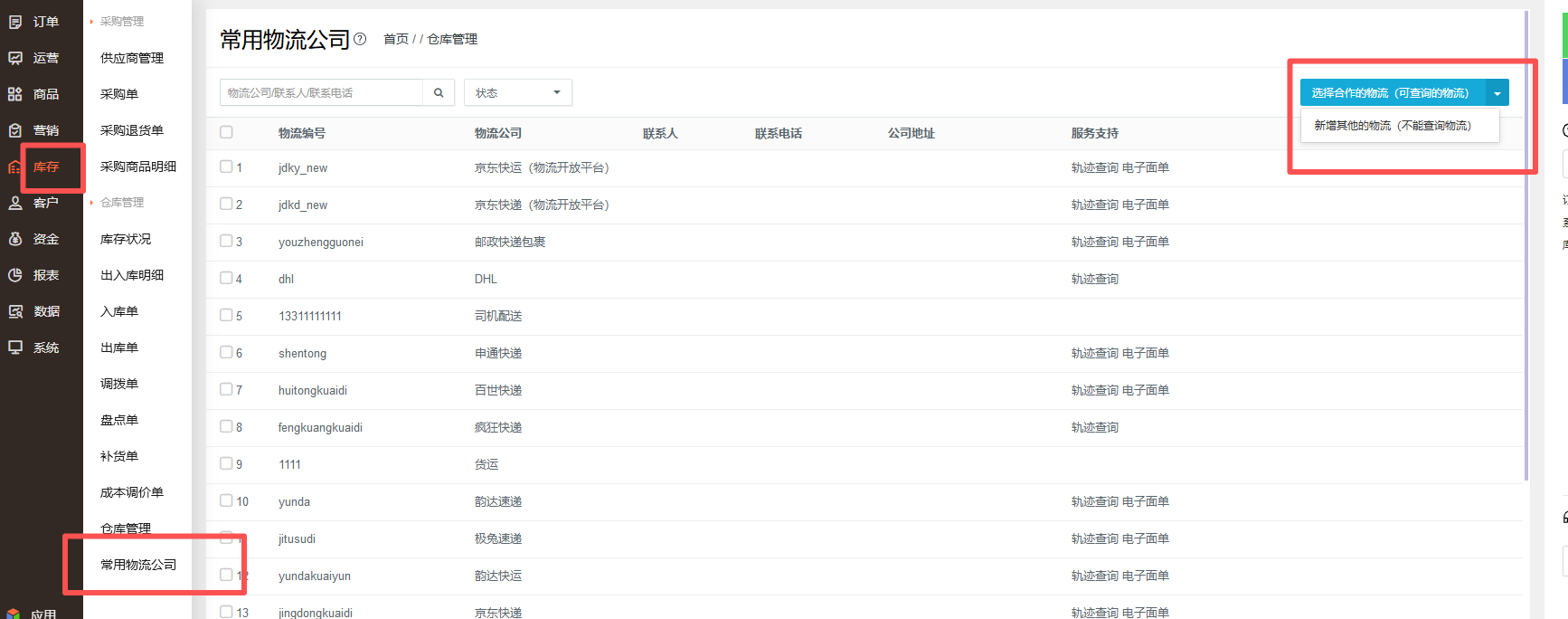Click the 物流公司 column header
Screen dimensions: 1568x619
pos(498,133)
